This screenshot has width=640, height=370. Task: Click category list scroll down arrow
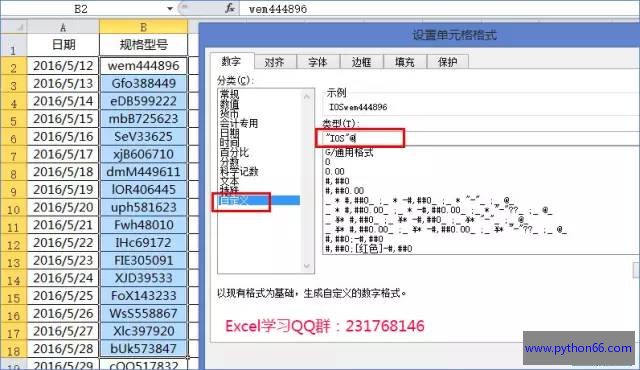(307, 266)
